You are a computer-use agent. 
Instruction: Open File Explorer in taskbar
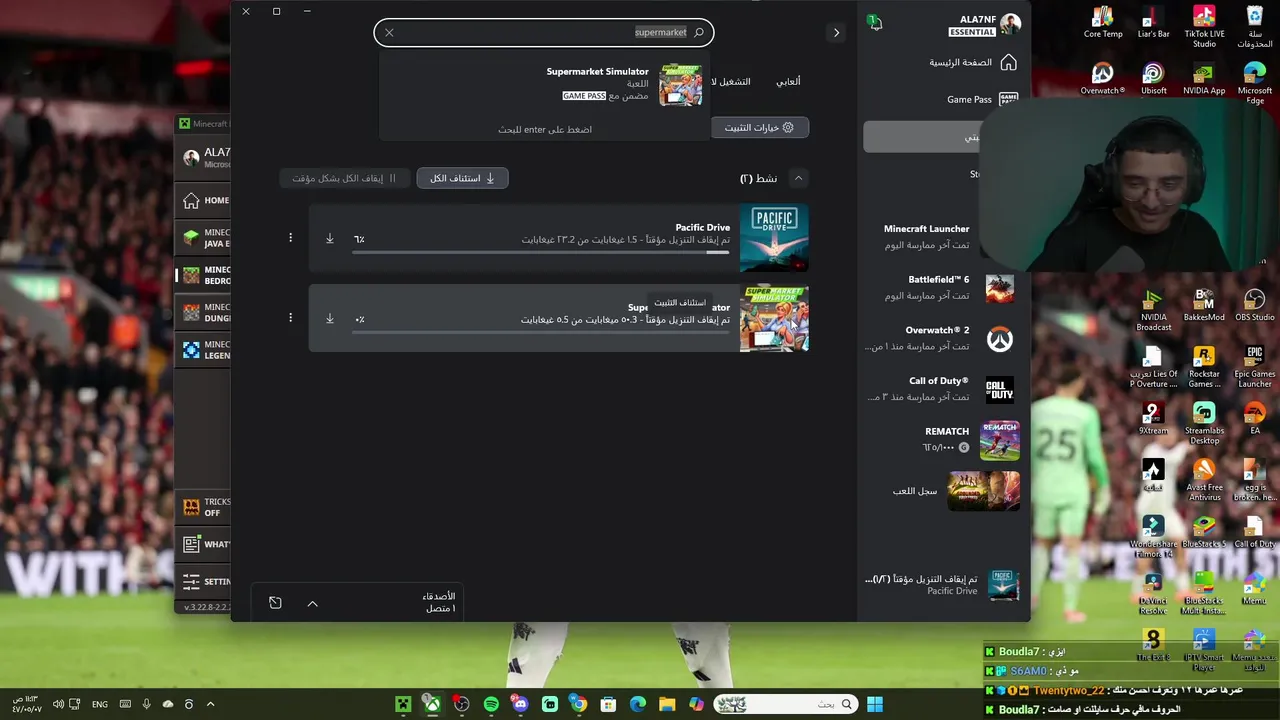(x=667, y=705)
